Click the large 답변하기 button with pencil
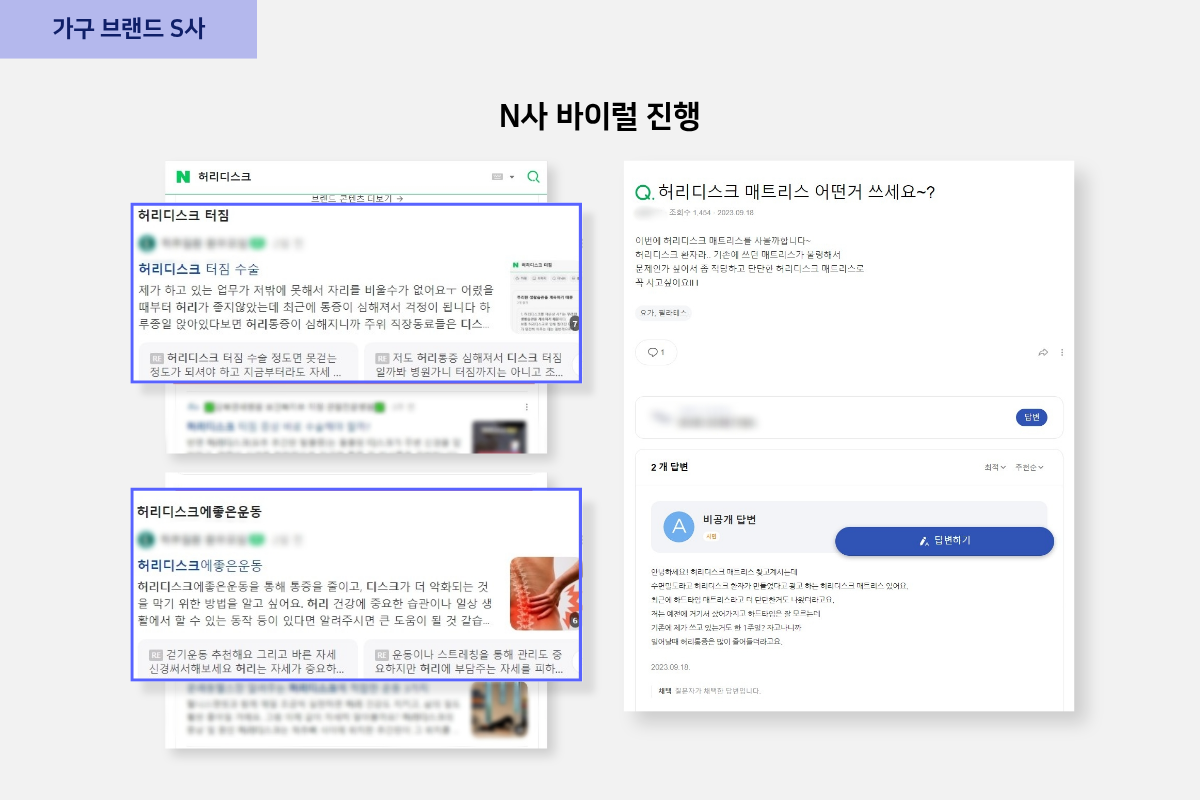Screen dimensions: 1200x800 [944, 540]
